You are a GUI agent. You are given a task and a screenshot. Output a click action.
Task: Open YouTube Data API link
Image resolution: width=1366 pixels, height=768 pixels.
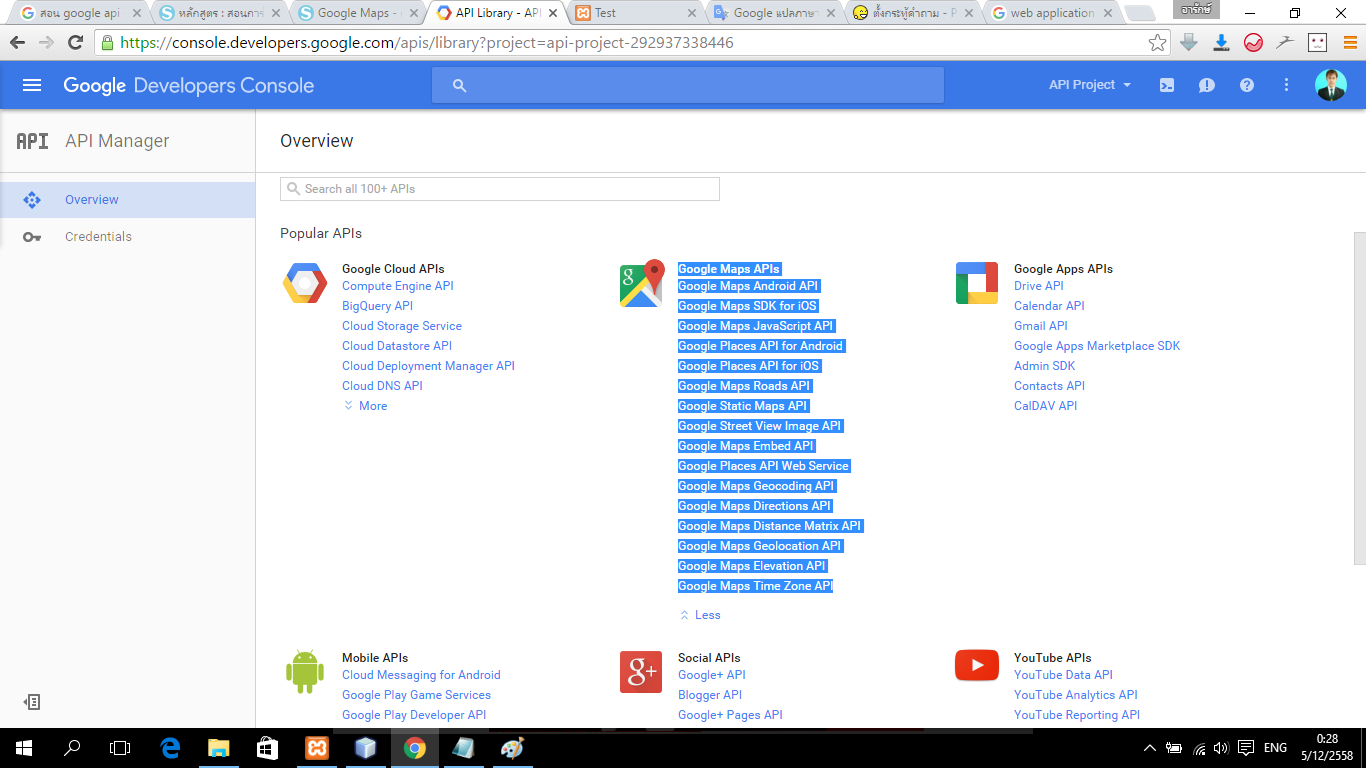click(x=1063, y=675)
